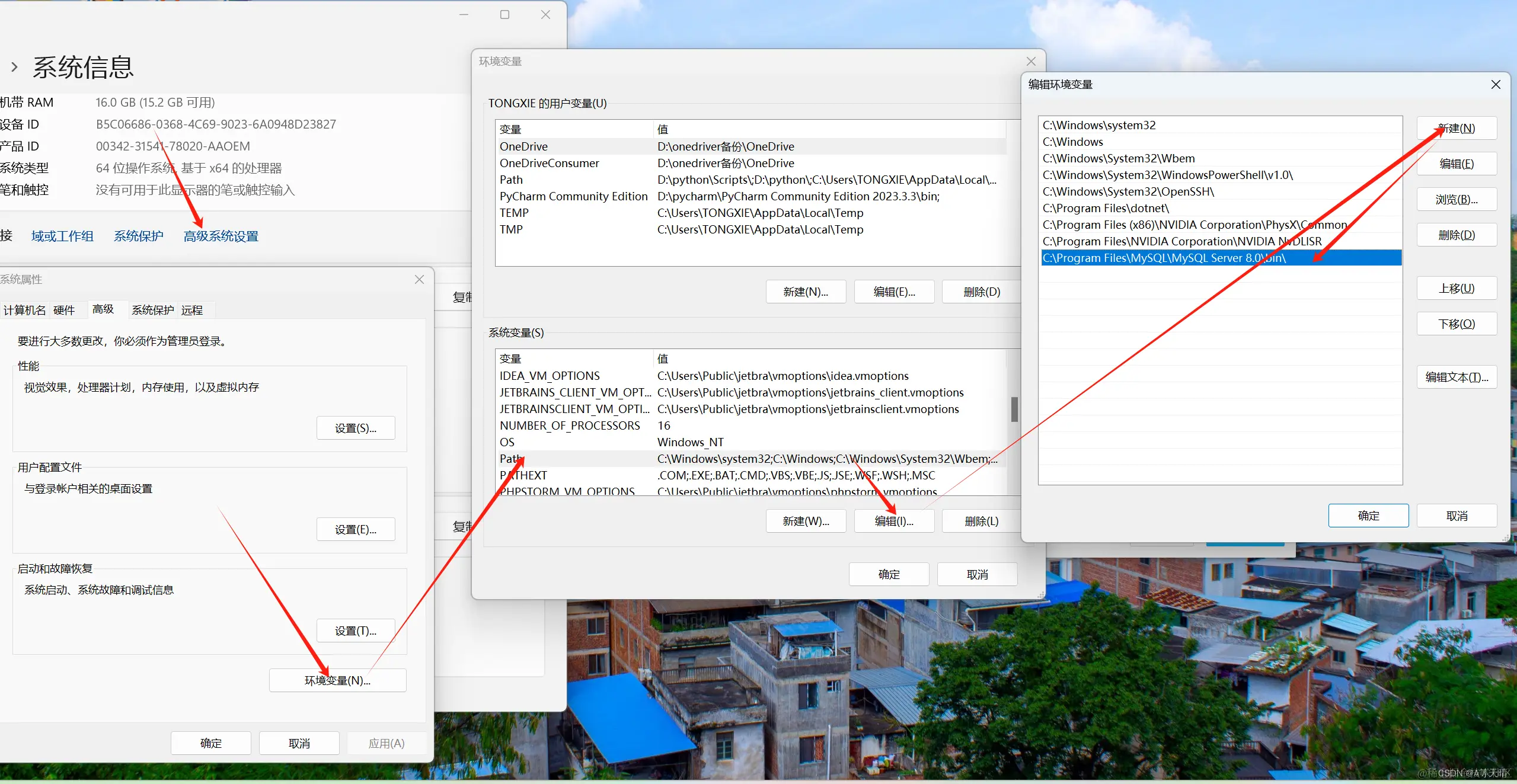Select C:\Program Files\dotnet\ path entry
Screen dimensions: 1517x784
[x=1106, y=208]
